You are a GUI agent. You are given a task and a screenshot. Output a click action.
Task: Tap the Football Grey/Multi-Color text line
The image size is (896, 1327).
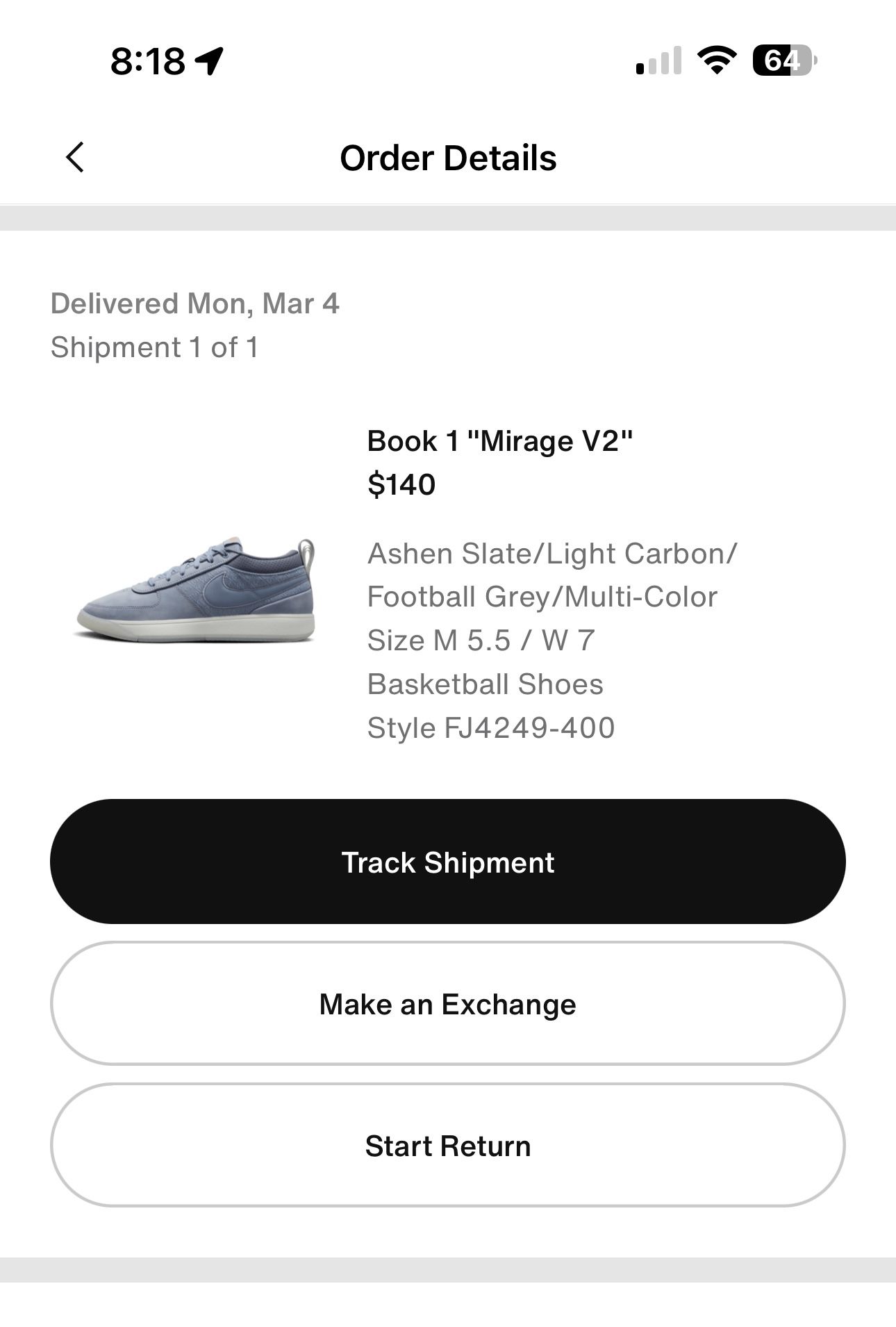[542, 597]
